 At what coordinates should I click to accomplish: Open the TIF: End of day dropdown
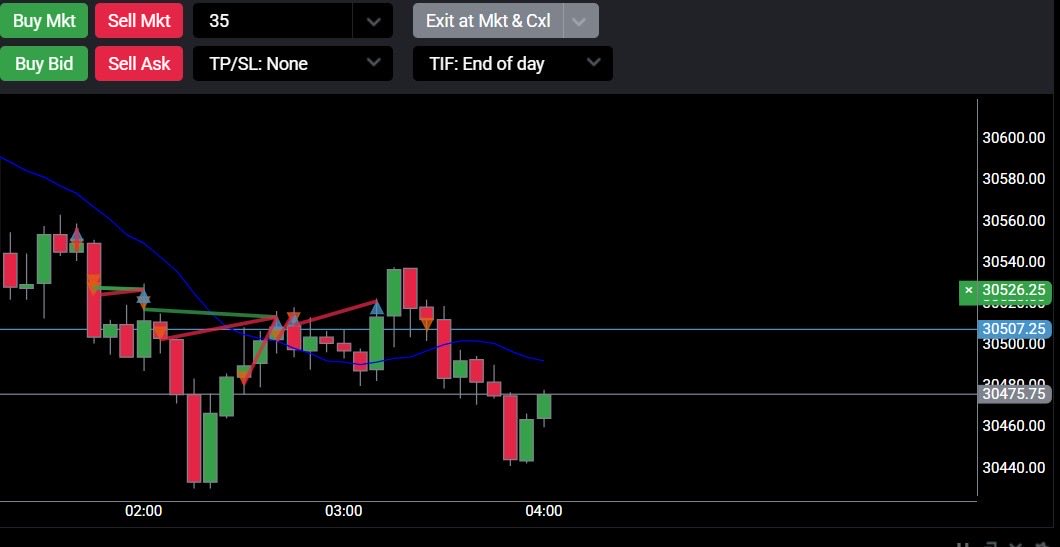point(512,64)
